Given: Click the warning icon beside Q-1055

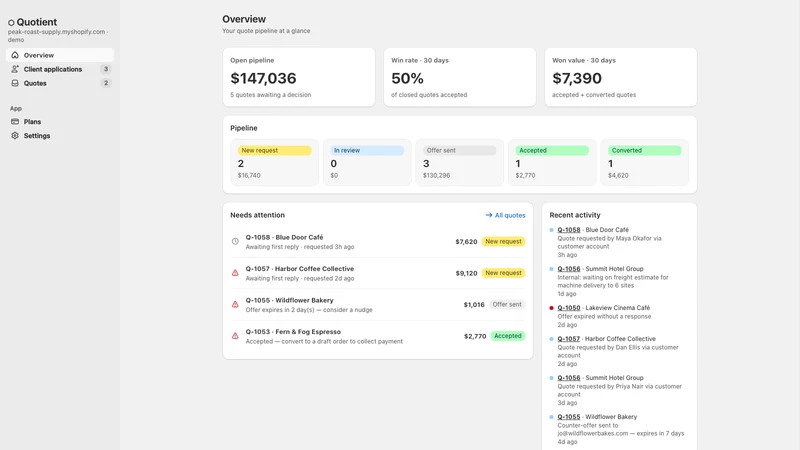Looking at the screenshot, I should point(235,305).
